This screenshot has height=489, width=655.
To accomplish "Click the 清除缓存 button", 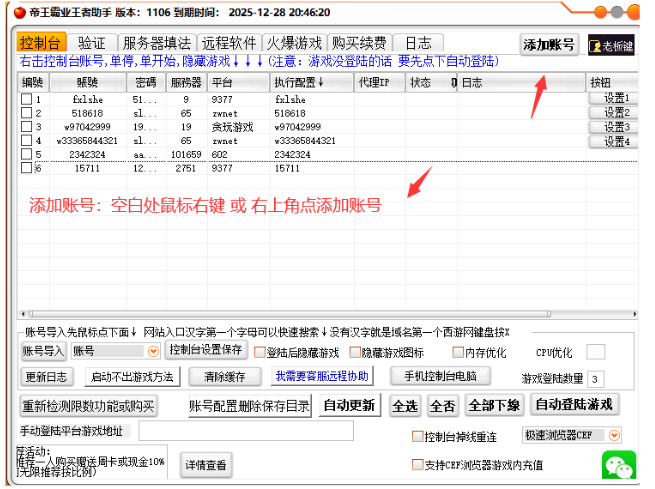I will click(225, 377).
